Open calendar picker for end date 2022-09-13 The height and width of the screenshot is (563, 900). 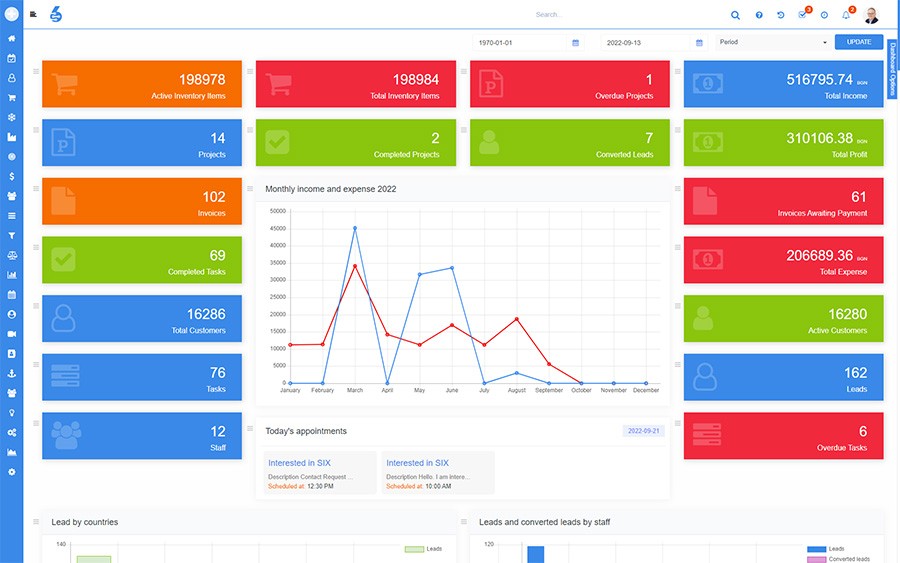point(699,43)
